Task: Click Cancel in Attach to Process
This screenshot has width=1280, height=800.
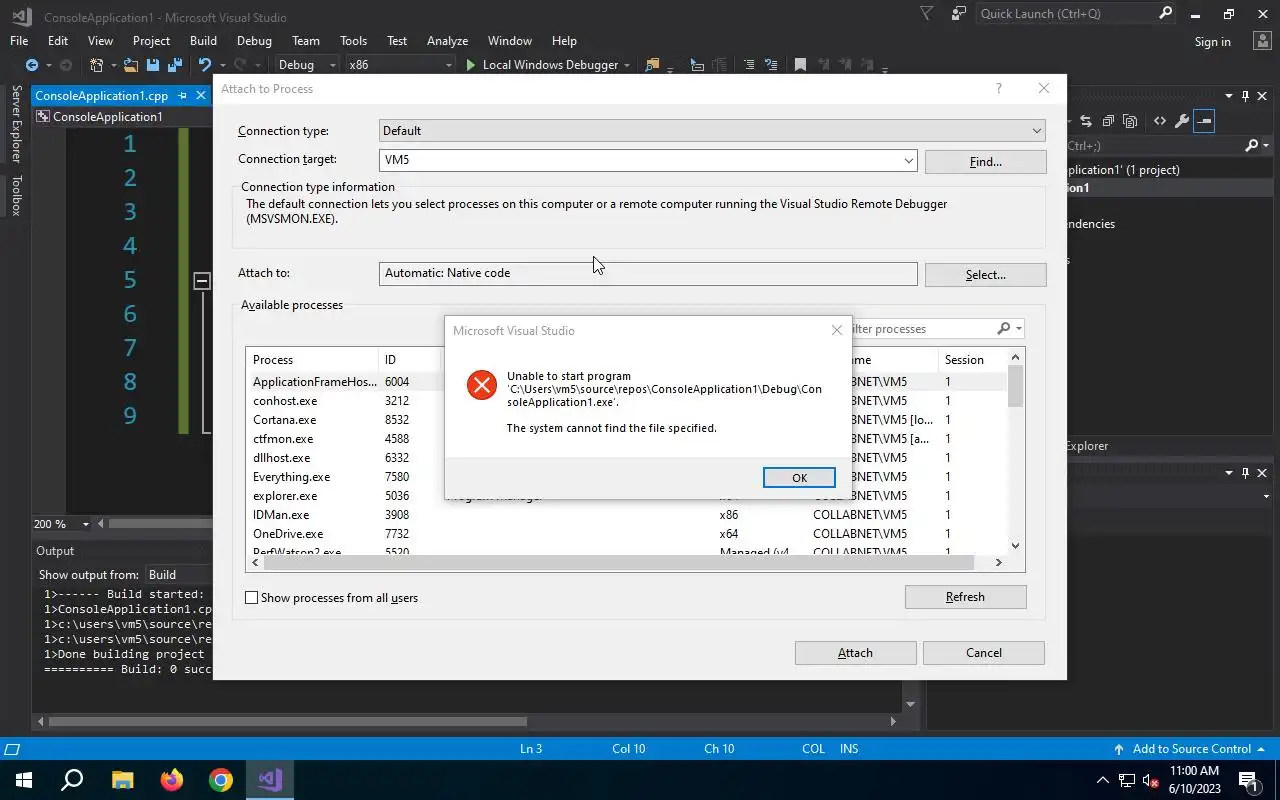Action: 983,653
